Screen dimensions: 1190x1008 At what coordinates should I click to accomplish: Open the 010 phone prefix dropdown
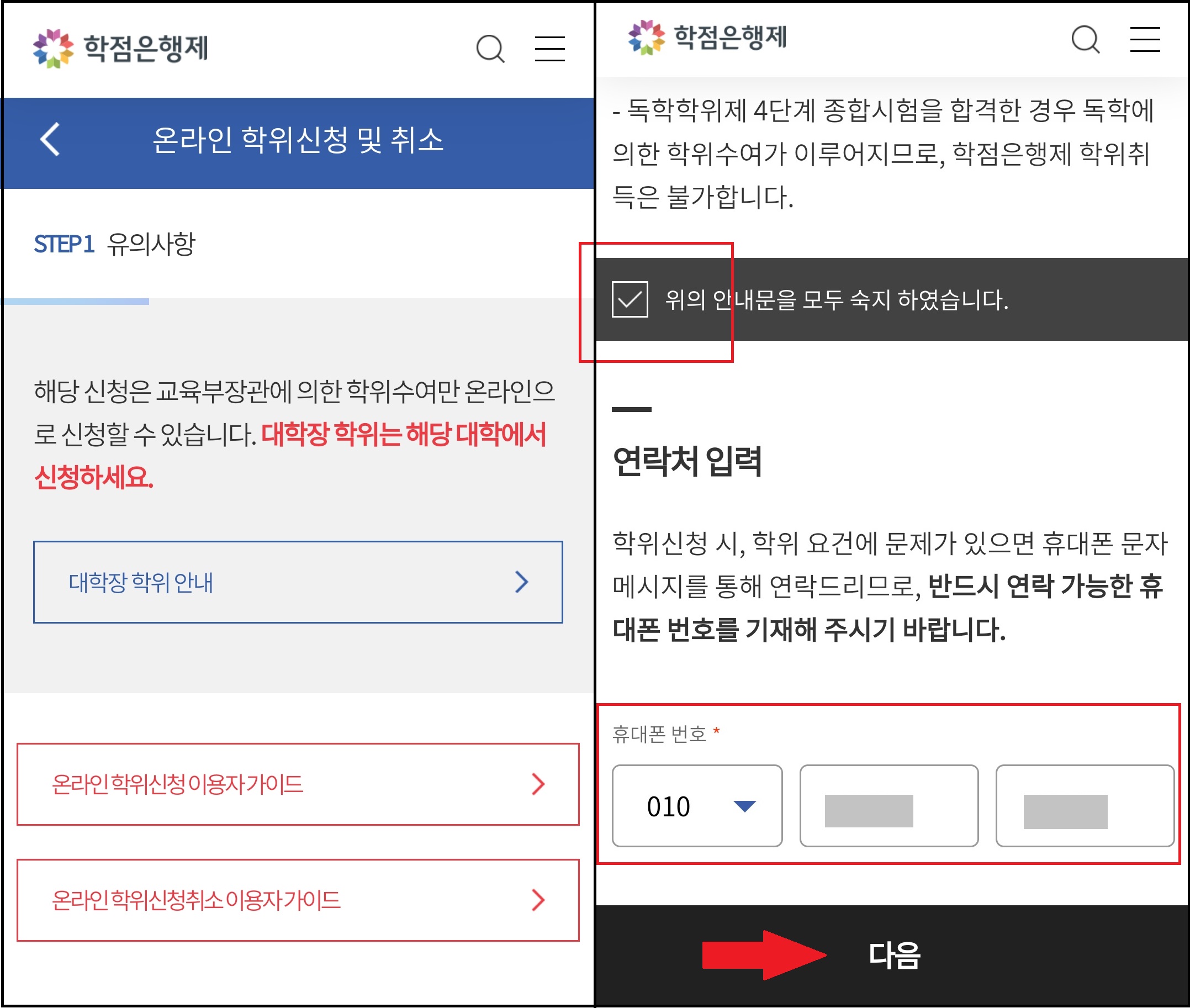point(696,806)
